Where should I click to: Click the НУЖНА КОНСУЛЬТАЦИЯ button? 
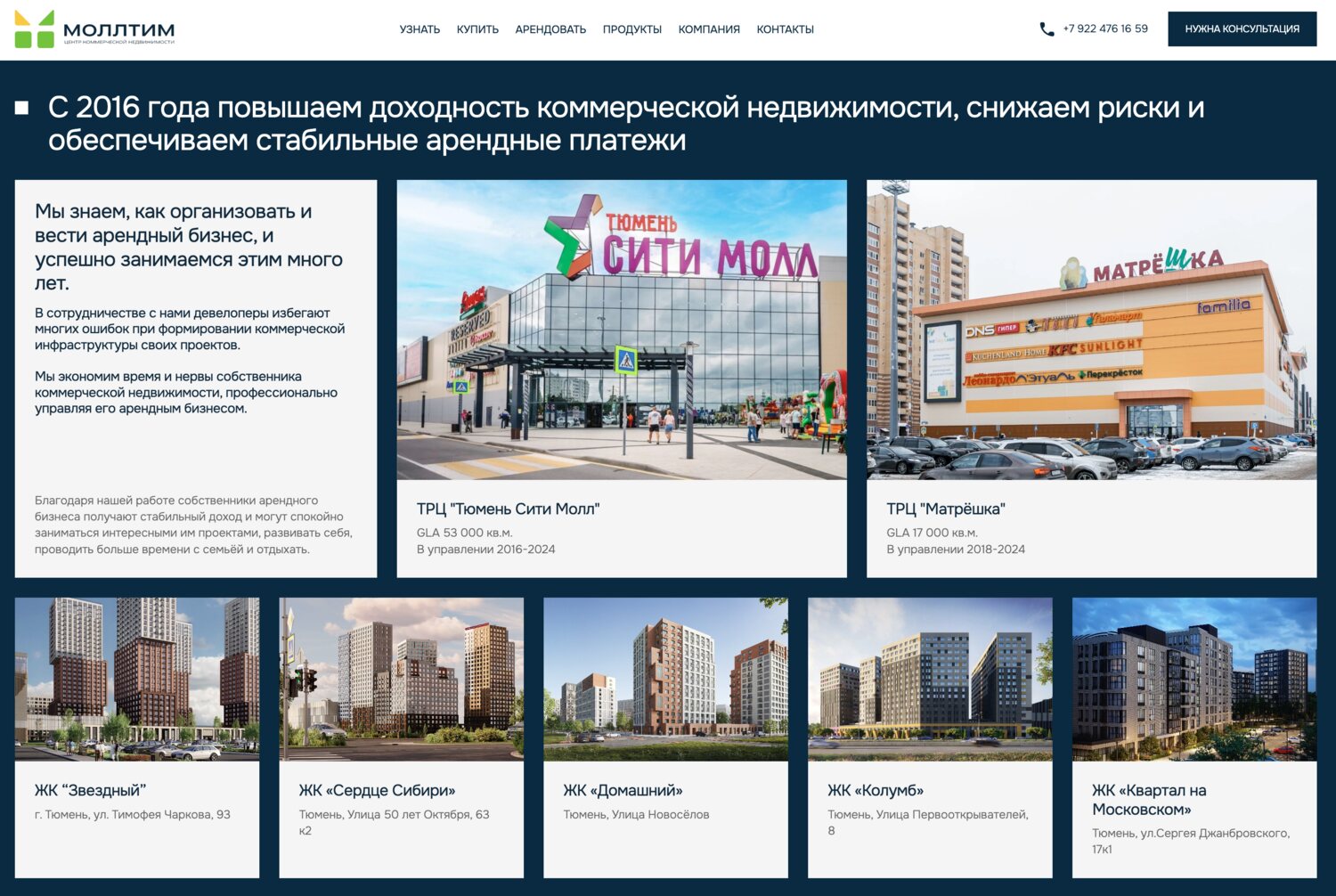[1242, 29]
